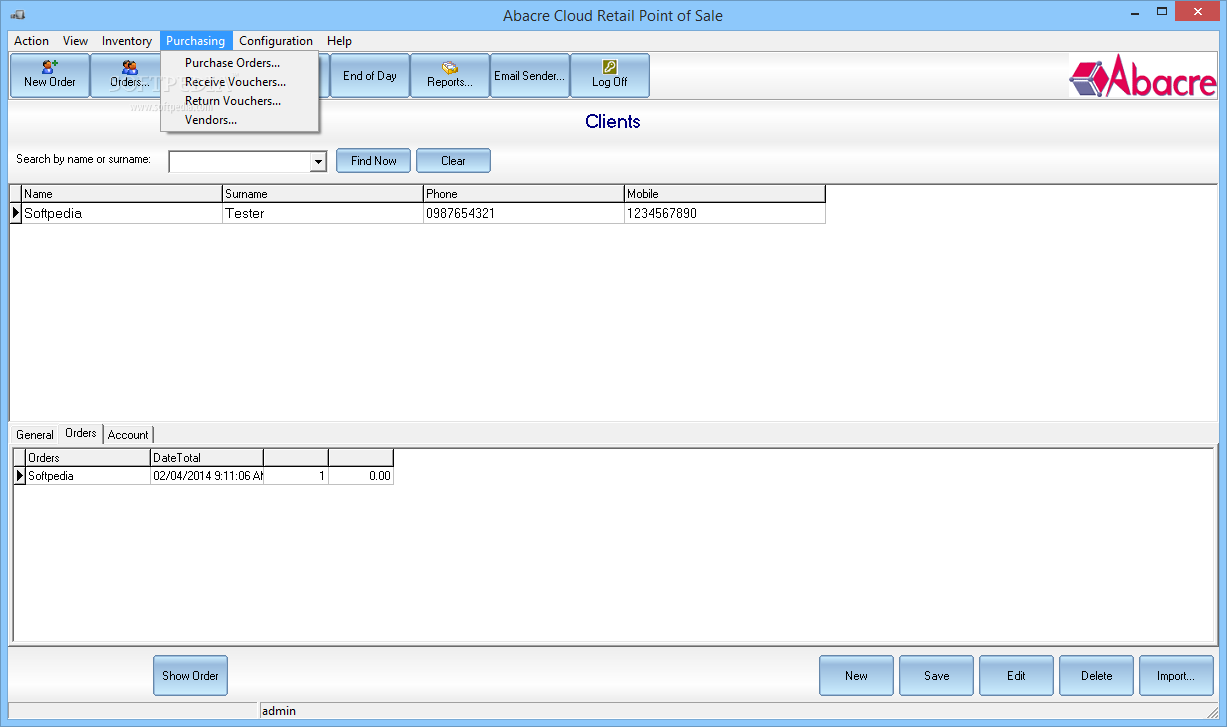Select the Tester surname cell

coord(323,213)
